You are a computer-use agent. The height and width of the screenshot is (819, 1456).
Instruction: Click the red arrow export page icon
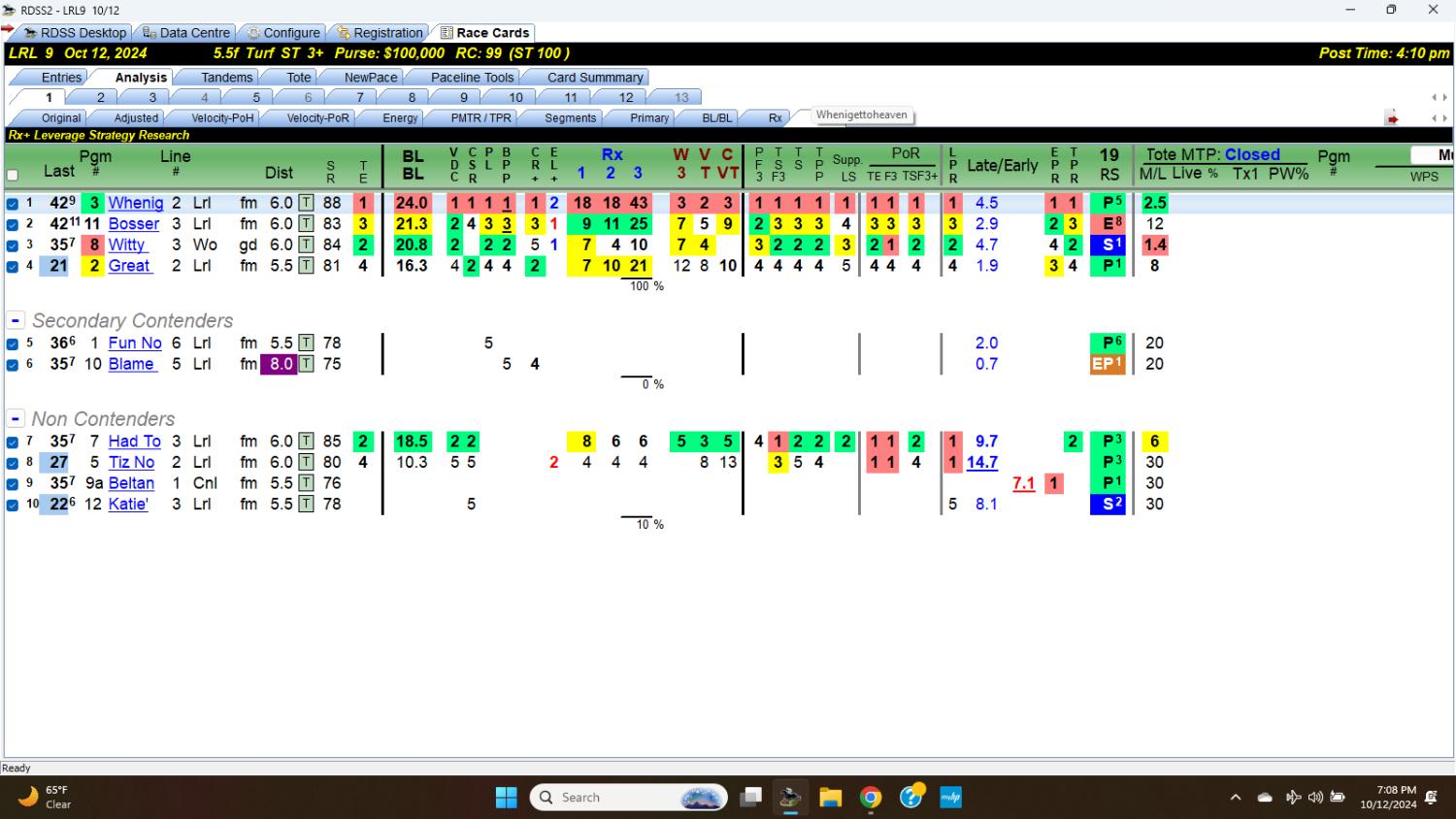click(1392, 118)
